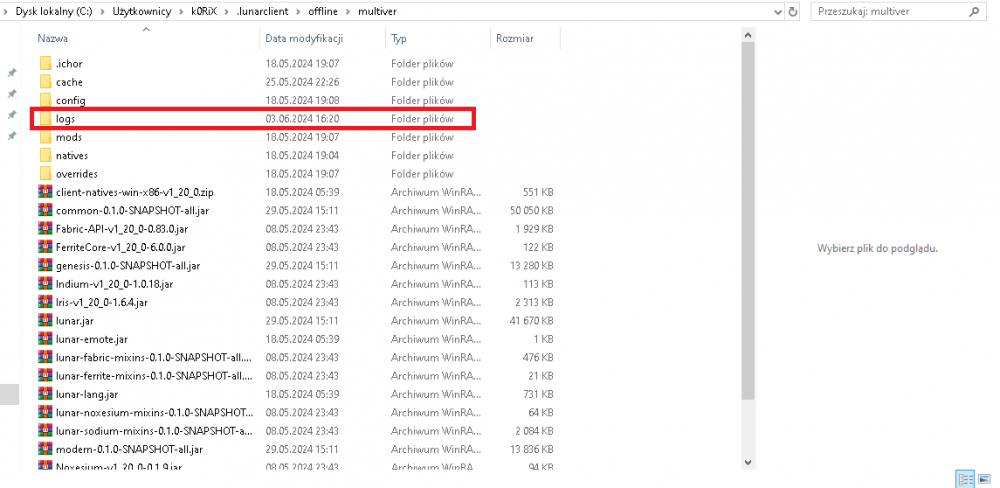The height and width of the screenshot is (488, 1000).
Task: Switch to the details view icon
Action: tap(965, 479)
